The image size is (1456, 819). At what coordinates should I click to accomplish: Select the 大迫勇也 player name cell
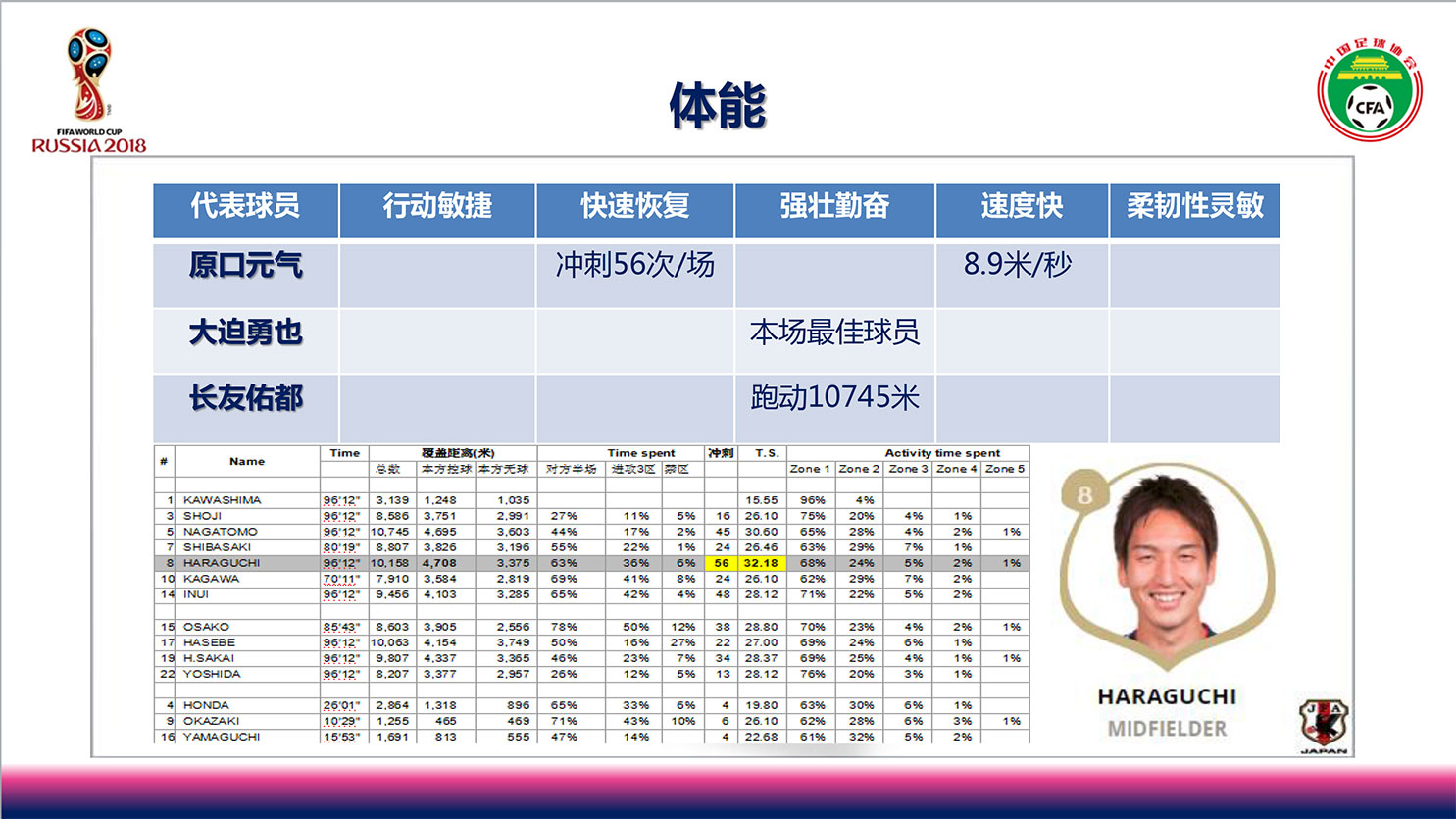[245, 333]
